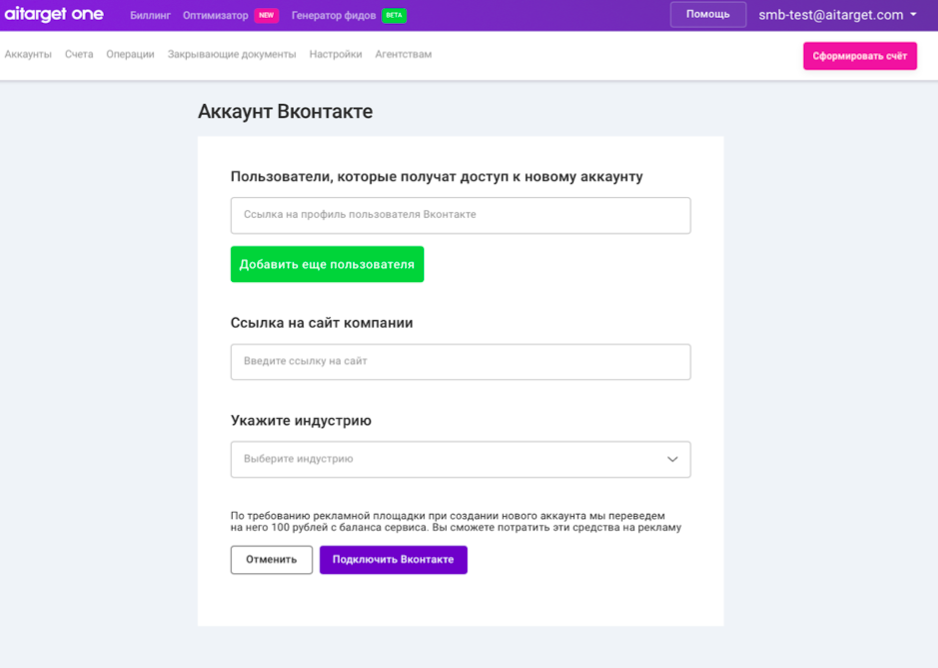Switch to the Настройки tab

[336, 54]
